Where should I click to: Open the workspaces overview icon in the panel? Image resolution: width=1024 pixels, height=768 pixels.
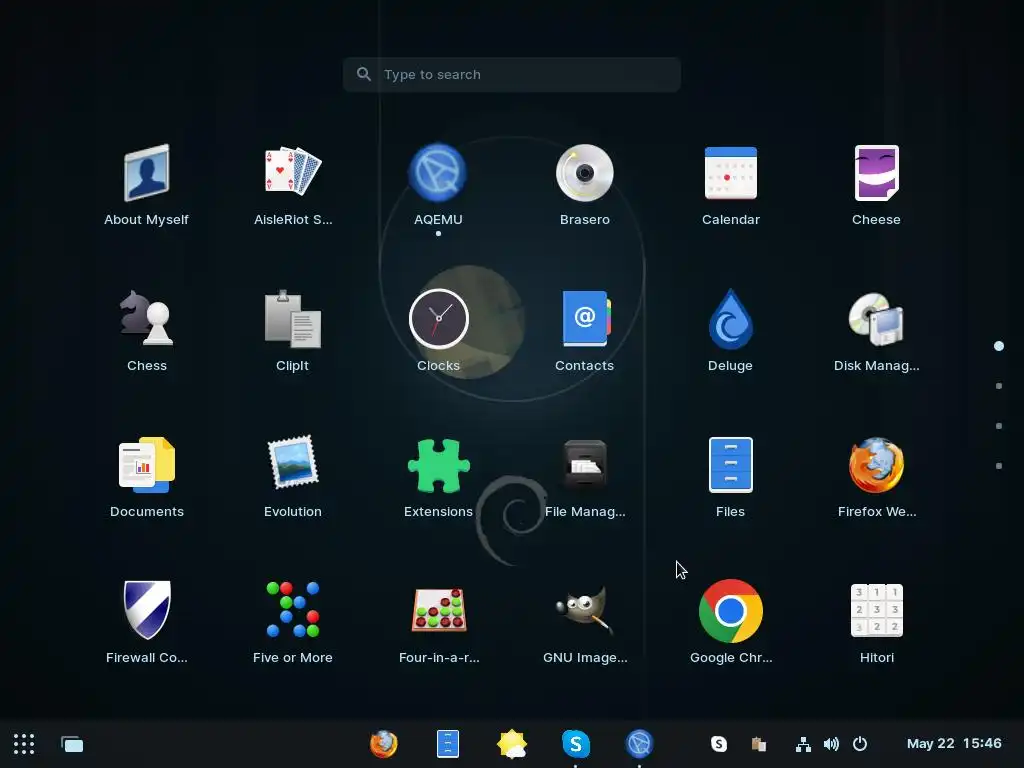tap(72, 744)
